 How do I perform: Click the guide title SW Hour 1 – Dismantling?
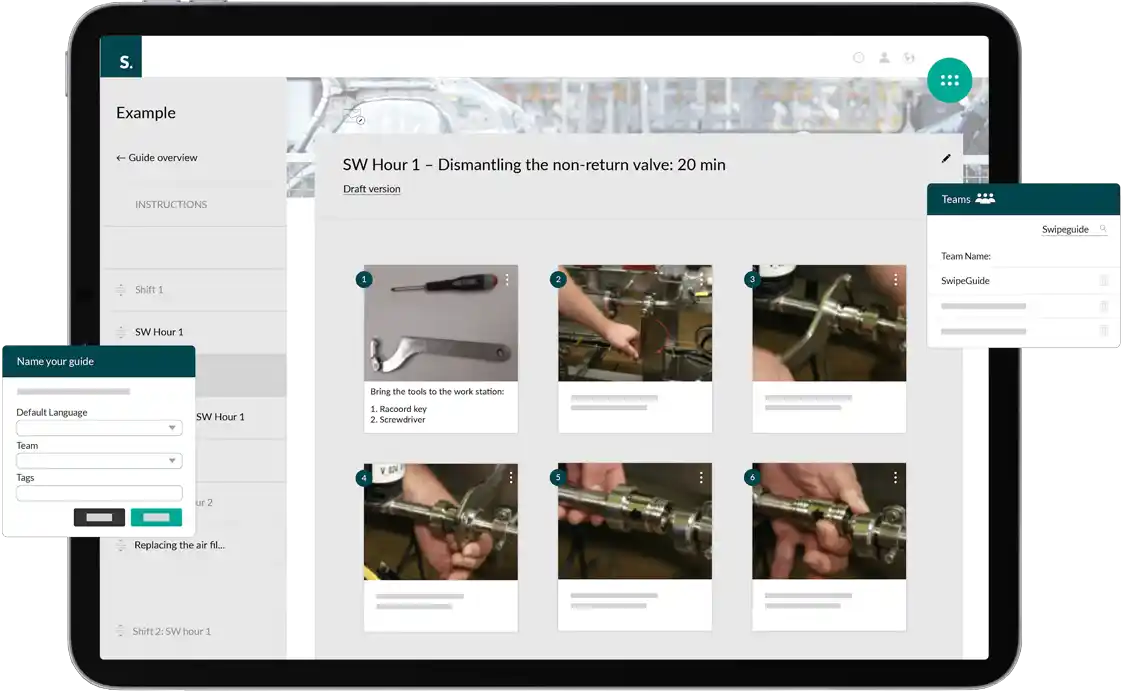(x=534, y=165)
